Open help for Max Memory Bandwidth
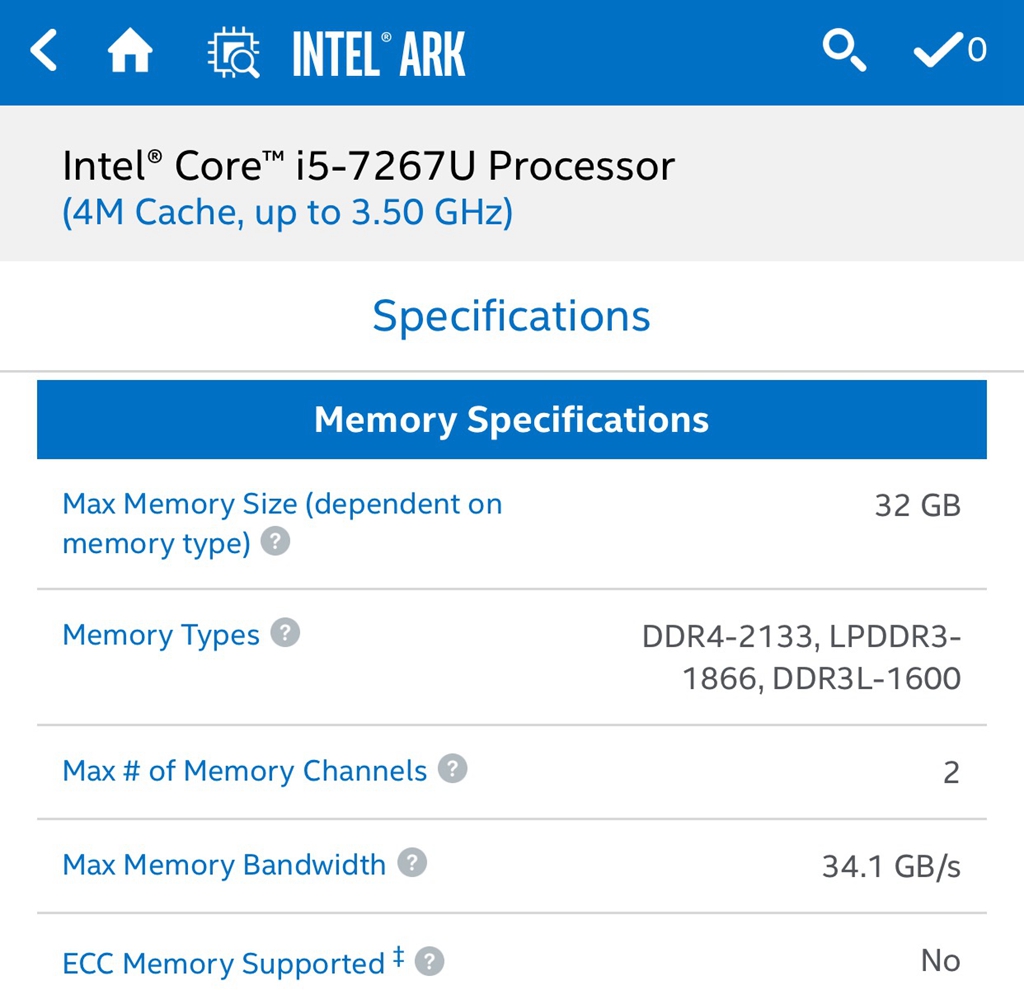Viewport: 1024px width, 990px height. click(412, 863)
